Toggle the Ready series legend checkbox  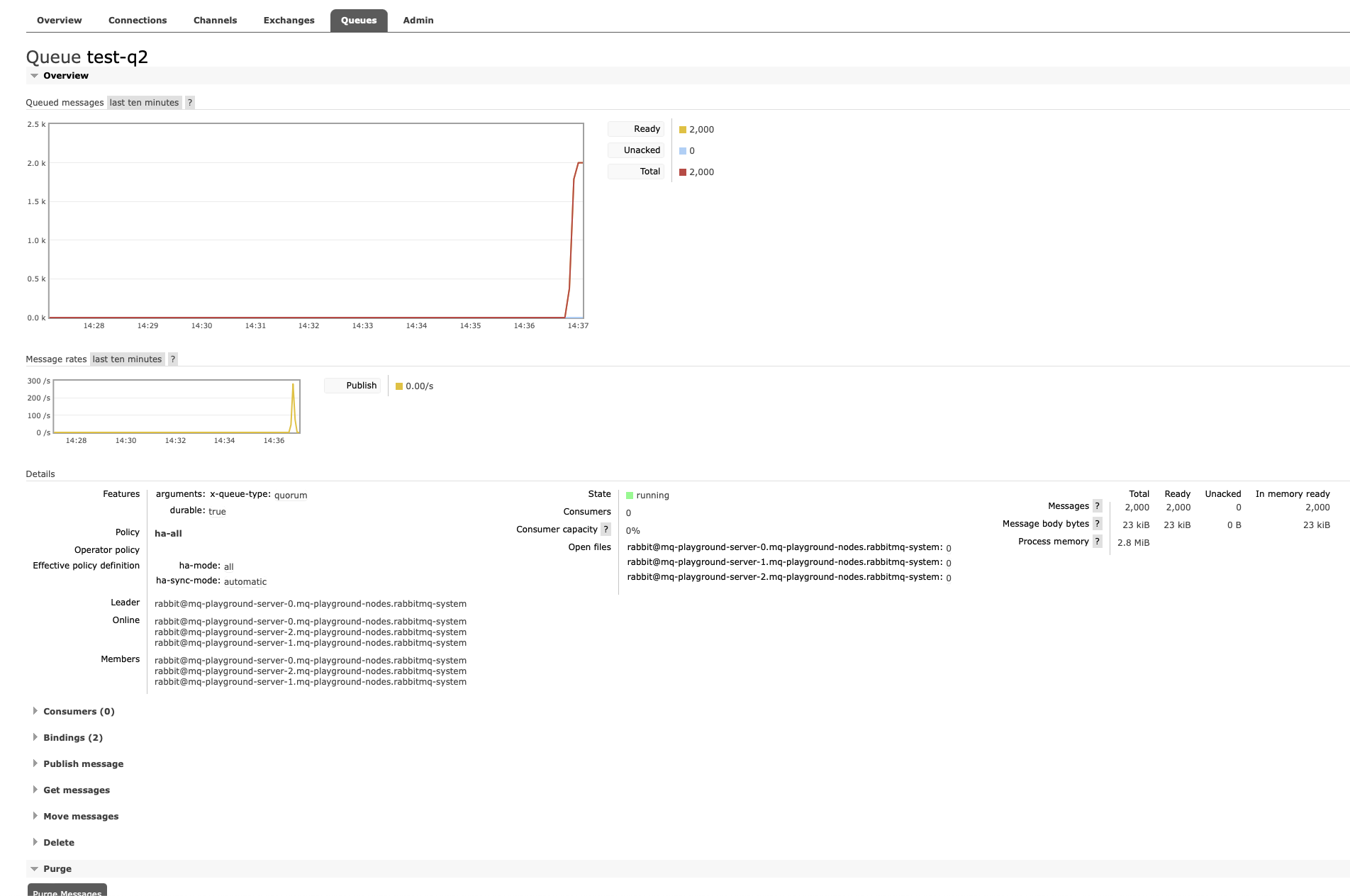[636, 129]
